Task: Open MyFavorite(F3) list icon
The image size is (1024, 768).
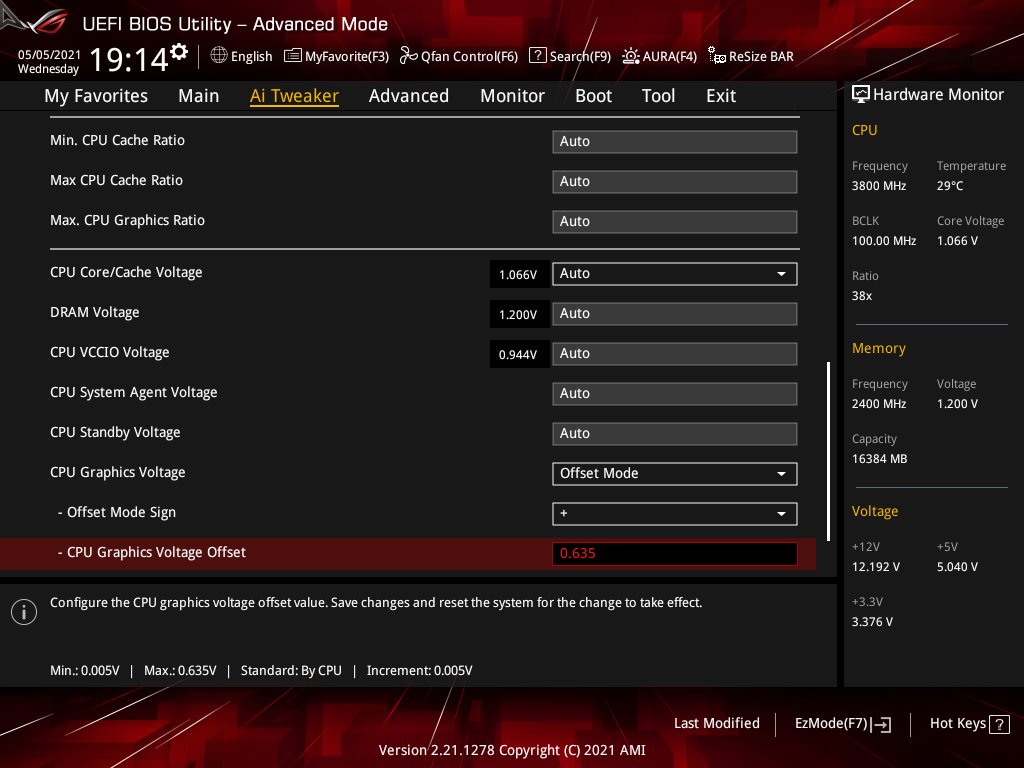Action: 293,56
